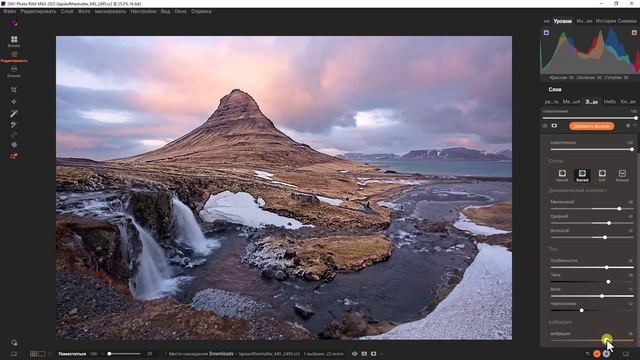
Task: Toggle the left panel icon at bottom-left
Action: [x=14, y=354]
